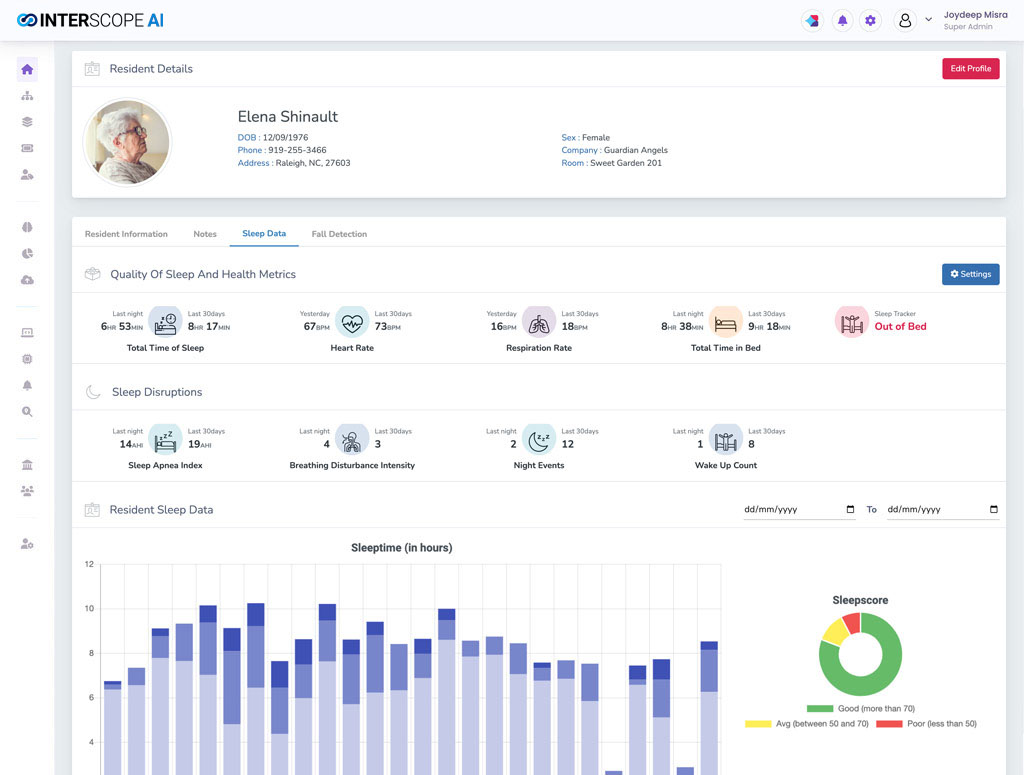
Task: Click the Company value Guardian Angels
Action: pos(635,150)
